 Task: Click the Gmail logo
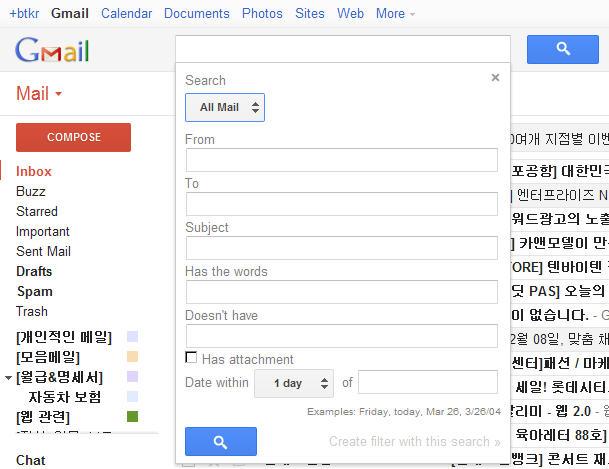(x=52, y=50)
